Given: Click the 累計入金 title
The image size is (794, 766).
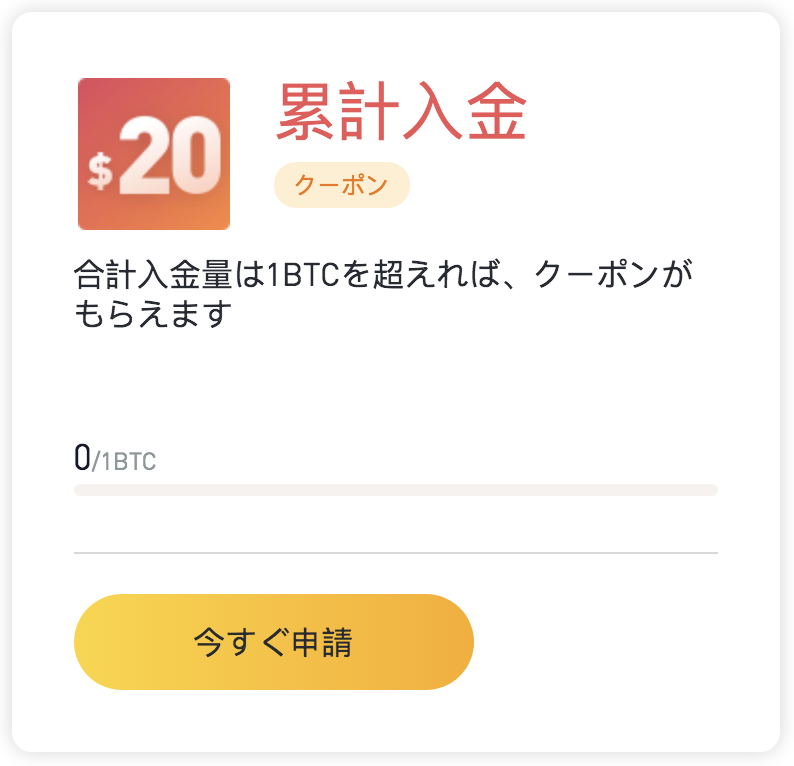Looking at the screenshot, I should 402,110.
